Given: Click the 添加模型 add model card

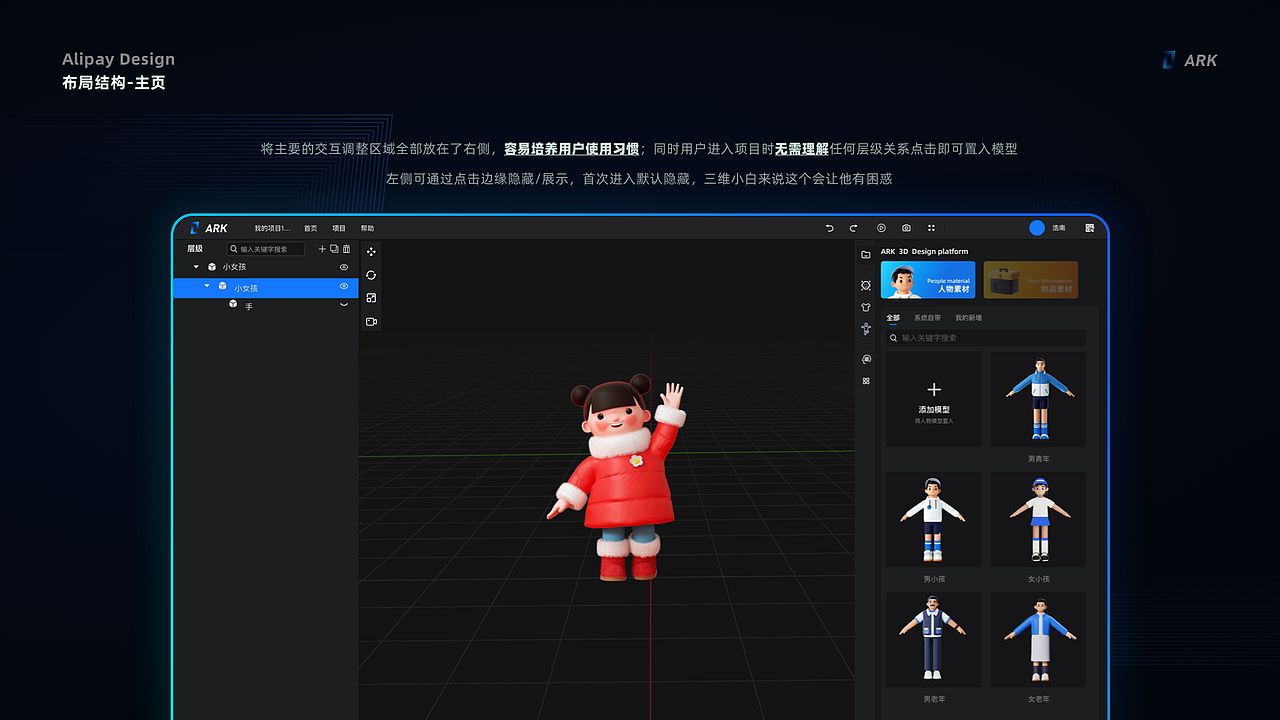Looking at the screenshot, I should (933, 398).
